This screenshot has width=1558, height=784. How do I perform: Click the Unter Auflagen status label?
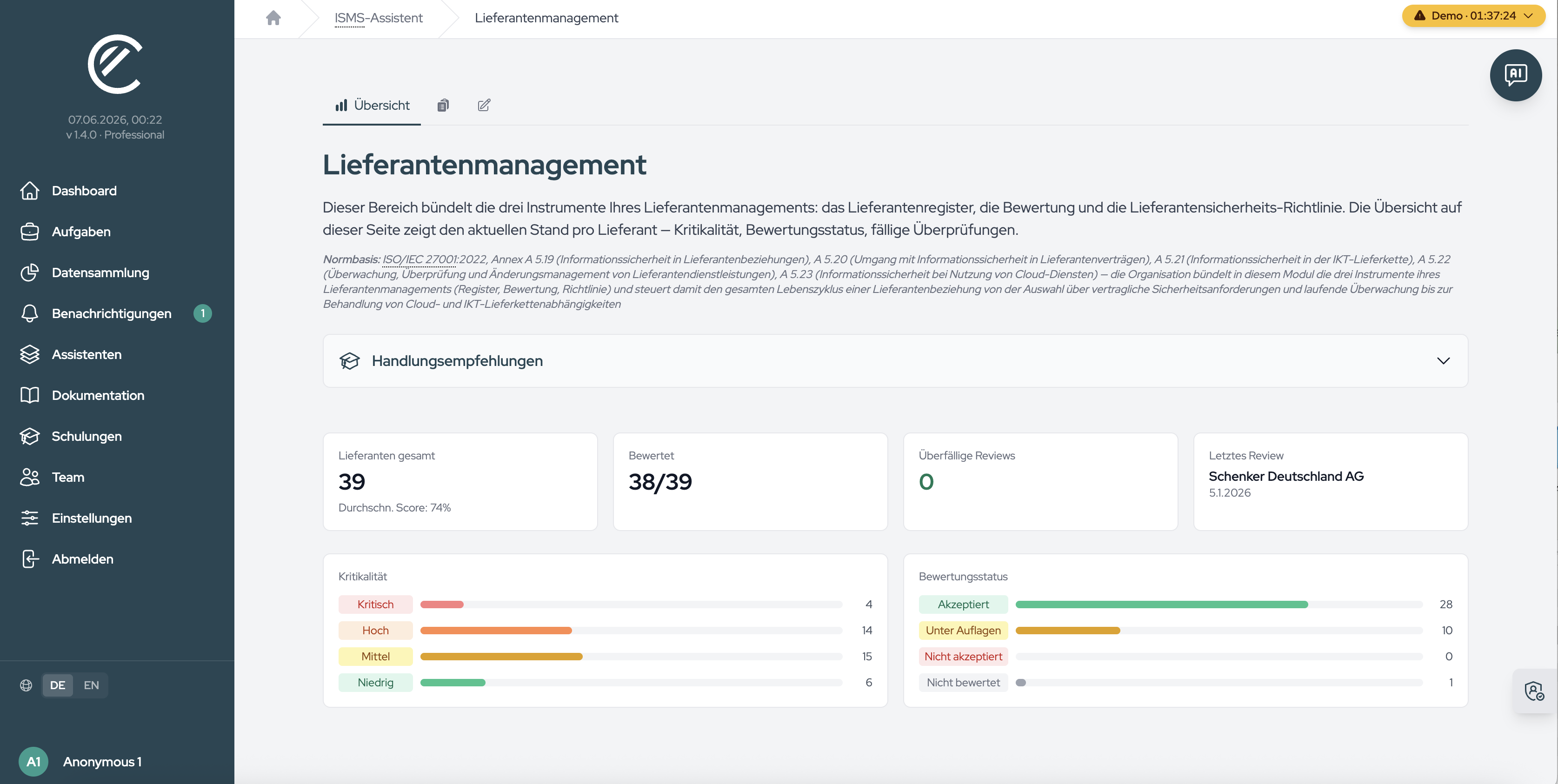(x=964, y=631)
